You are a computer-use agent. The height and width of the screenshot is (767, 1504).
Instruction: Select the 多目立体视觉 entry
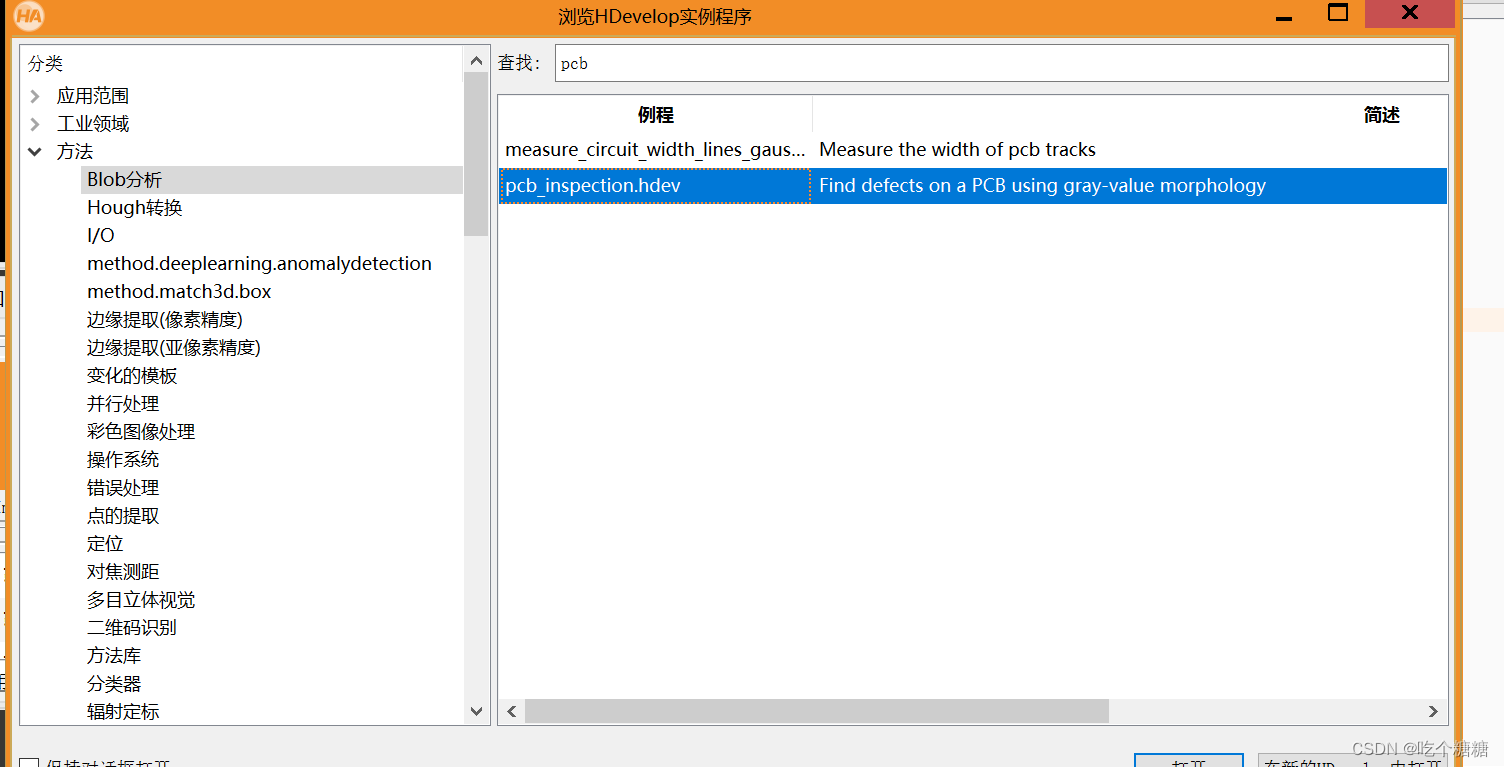coord(141,600)
